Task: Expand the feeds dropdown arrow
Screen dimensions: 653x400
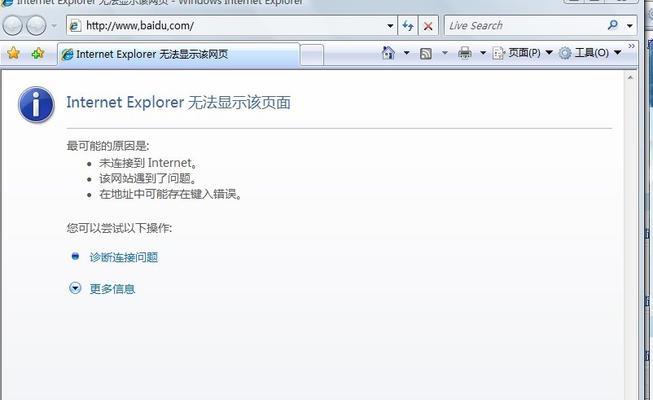Action: (x=445, y=53)
